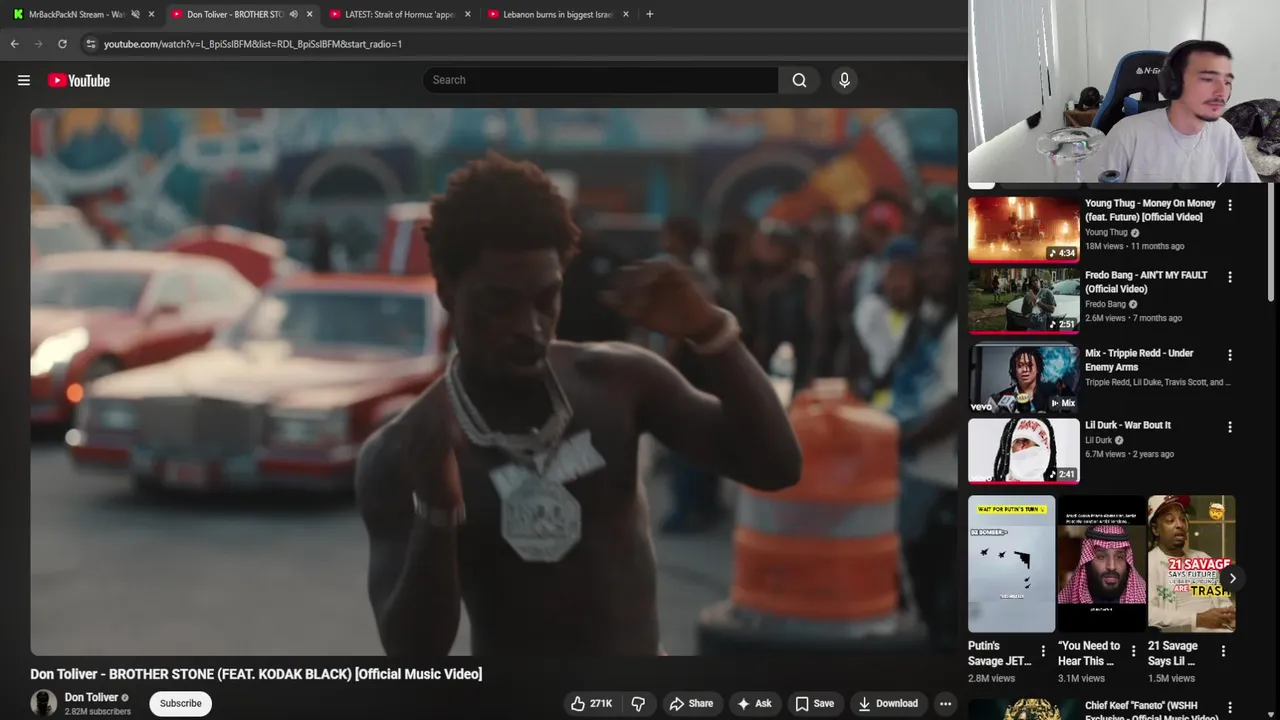1280x720 pixels.
Task: Click the video title BROTHER STONE text
Action: 256,674
